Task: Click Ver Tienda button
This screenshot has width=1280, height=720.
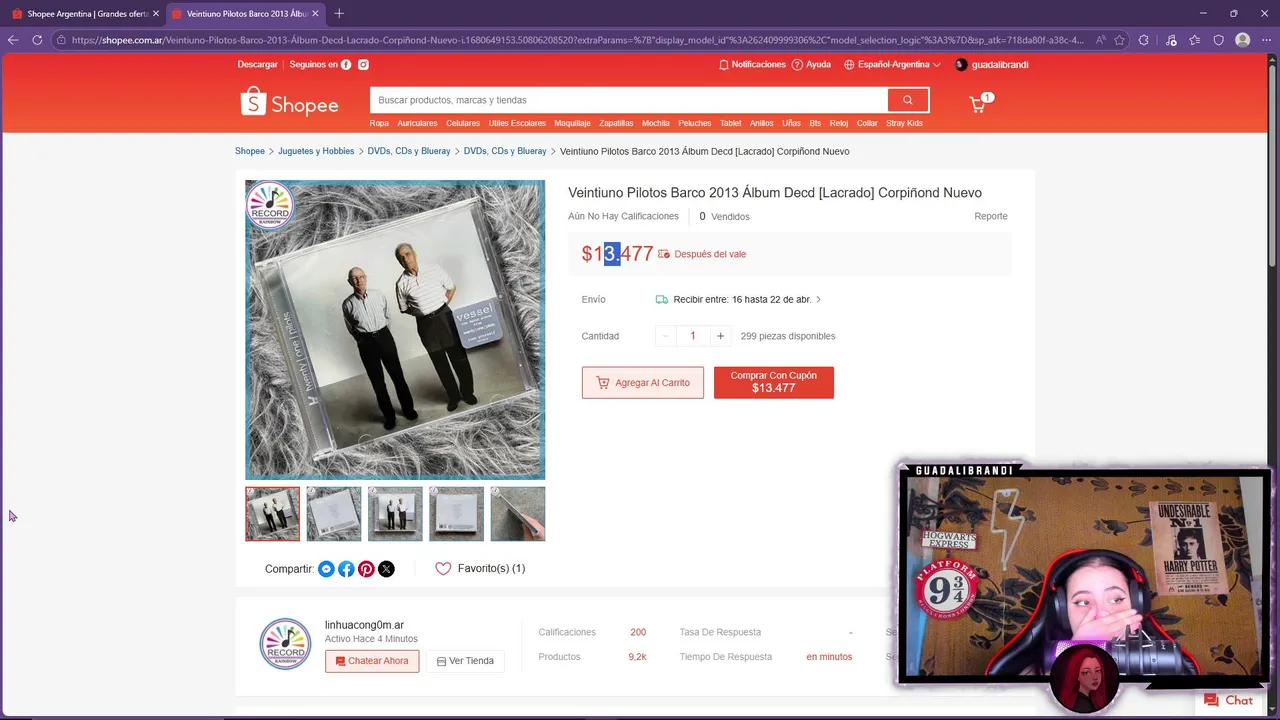Action: [465, 661]
